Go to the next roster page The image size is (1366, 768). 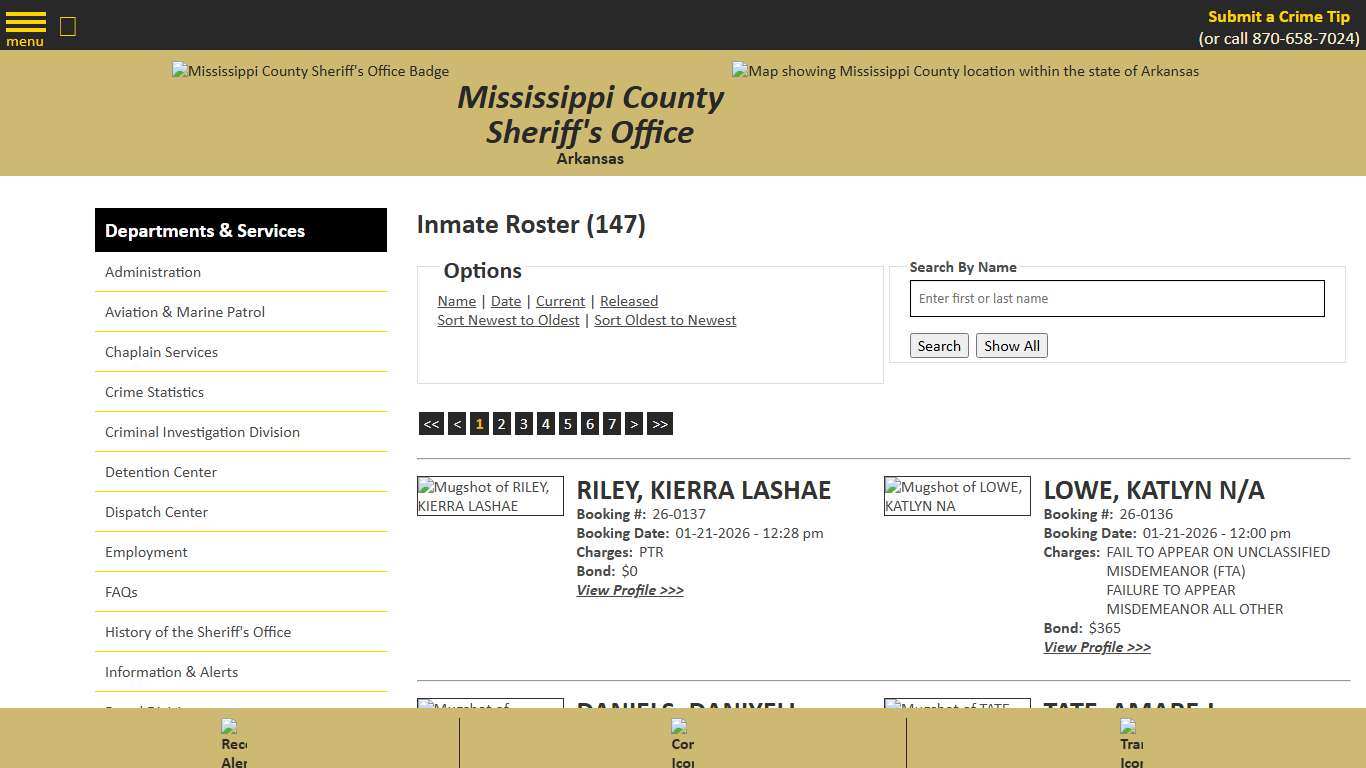point(634,423)
